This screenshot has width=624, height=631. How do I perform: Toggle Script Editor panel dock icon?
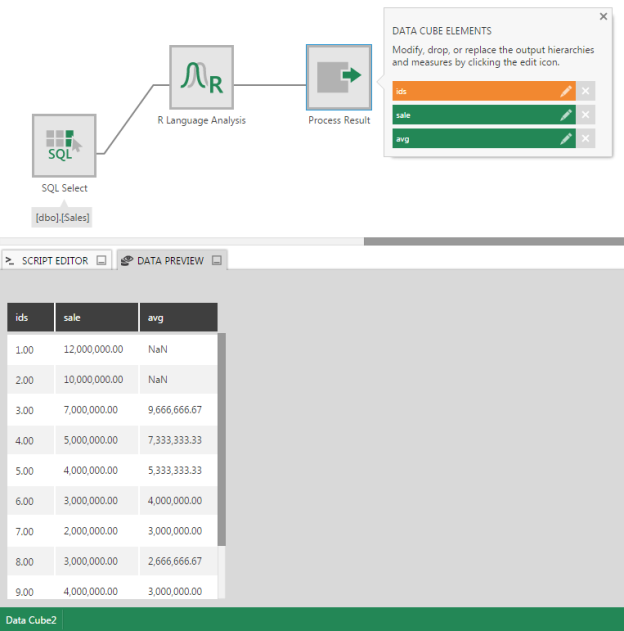tap(101, 261)
